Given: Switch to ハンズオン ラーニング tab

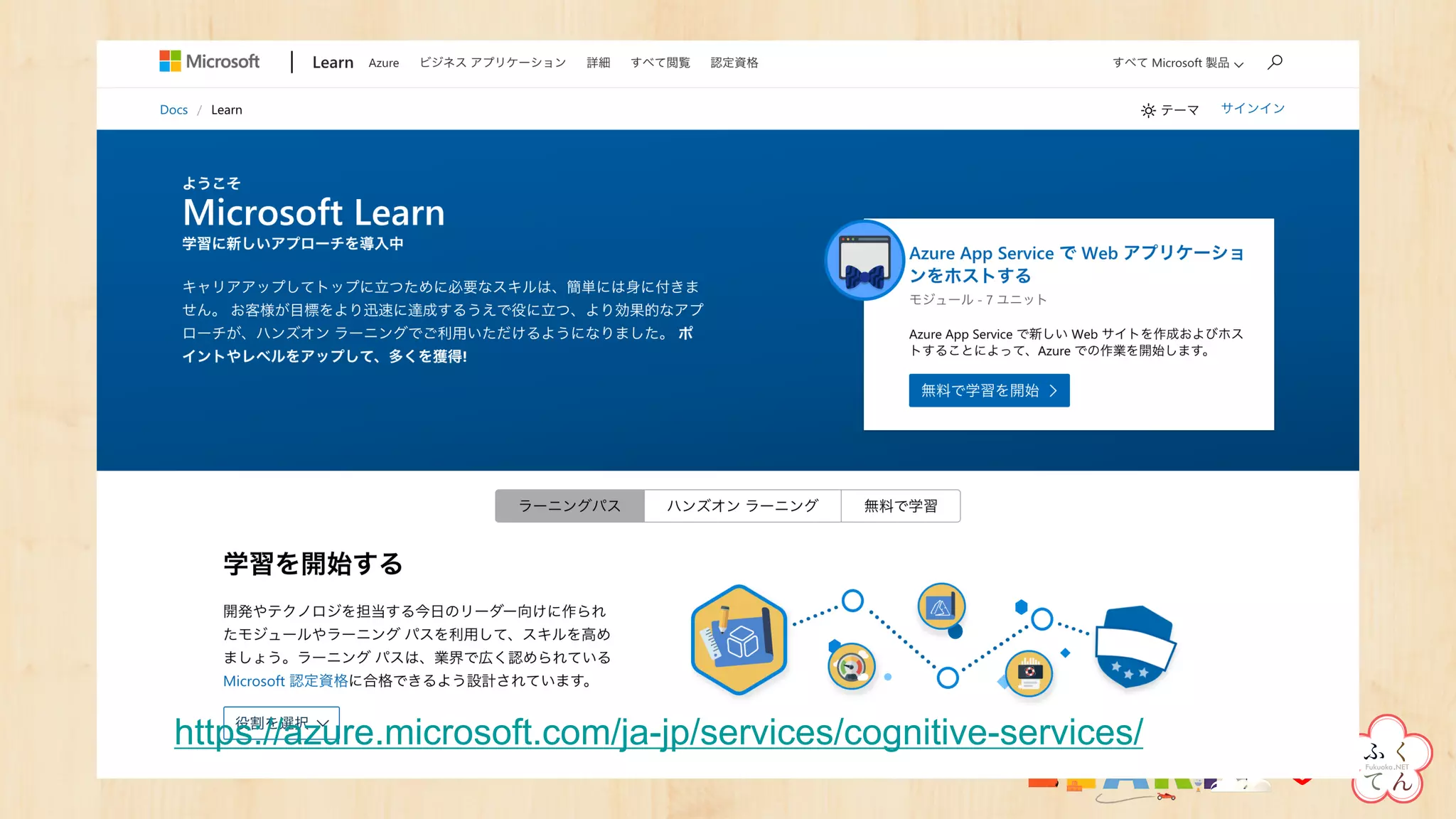Looking at the screenshot, I should (742, 505).
